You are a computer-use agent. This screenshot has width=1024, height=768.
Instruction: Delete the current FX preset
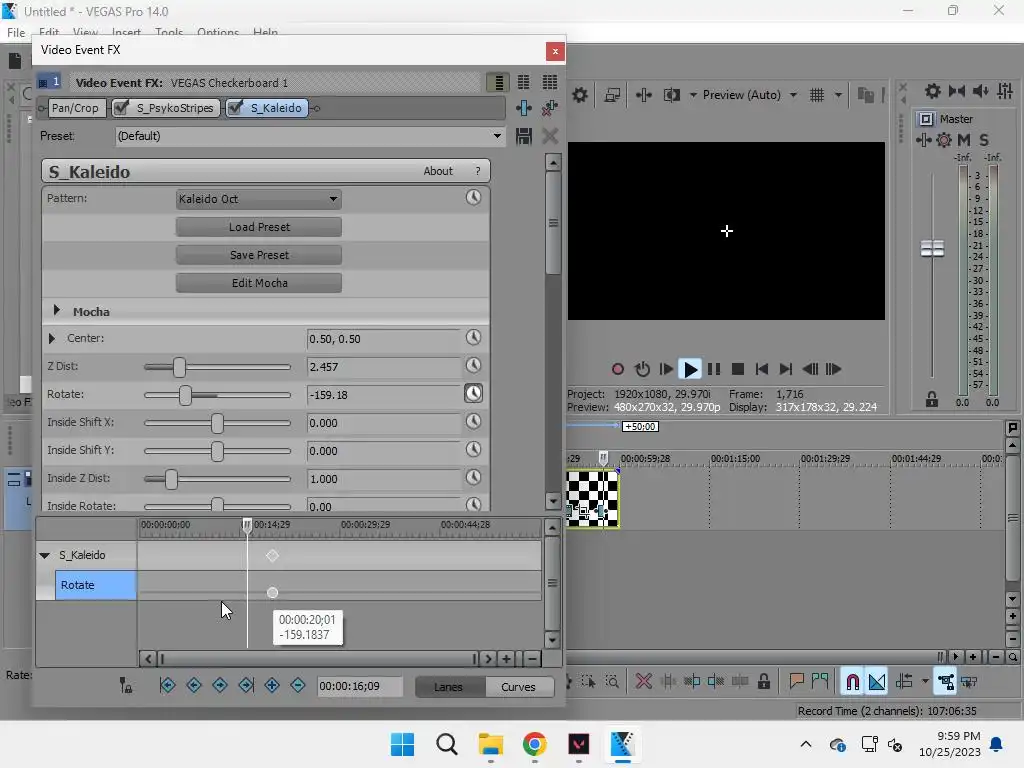tap(550, 136)
